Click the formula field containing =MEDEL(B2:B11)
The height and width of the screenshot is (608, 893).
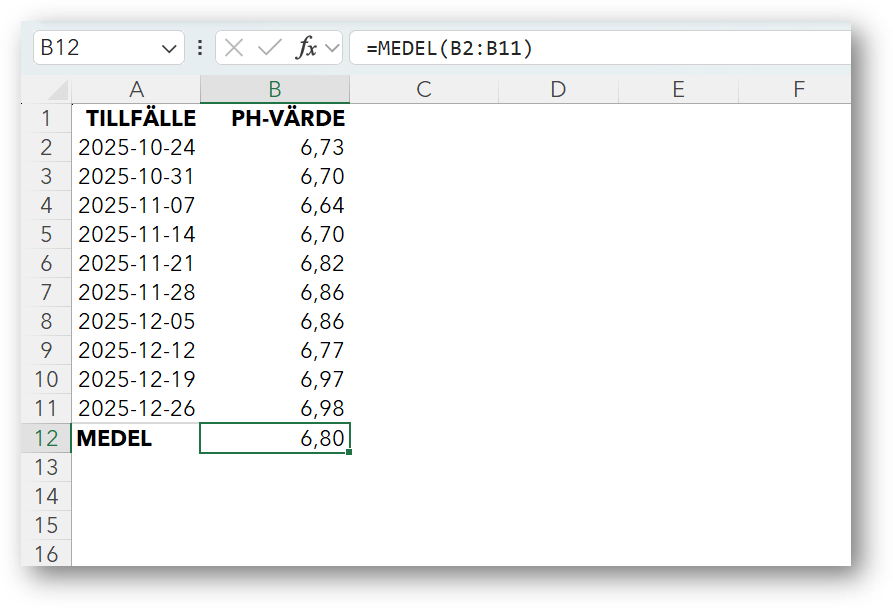tap(600, 48)
